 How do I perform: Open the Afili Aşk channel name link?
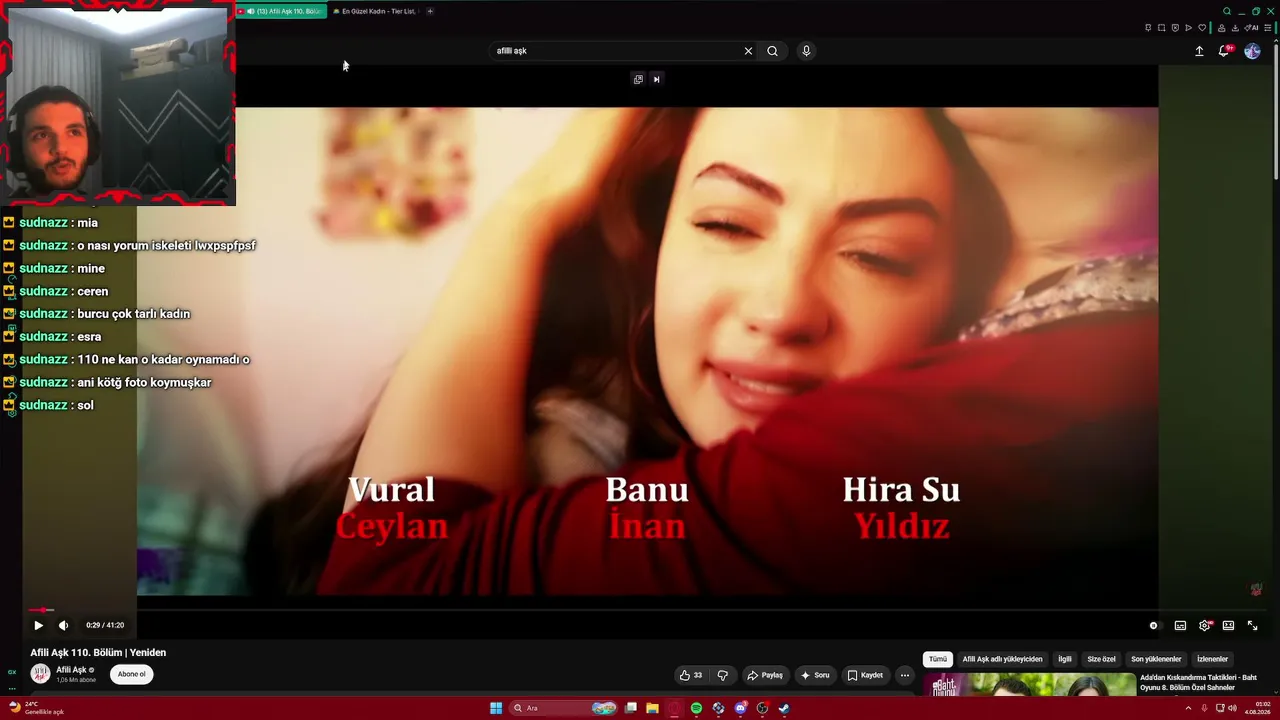71,670
